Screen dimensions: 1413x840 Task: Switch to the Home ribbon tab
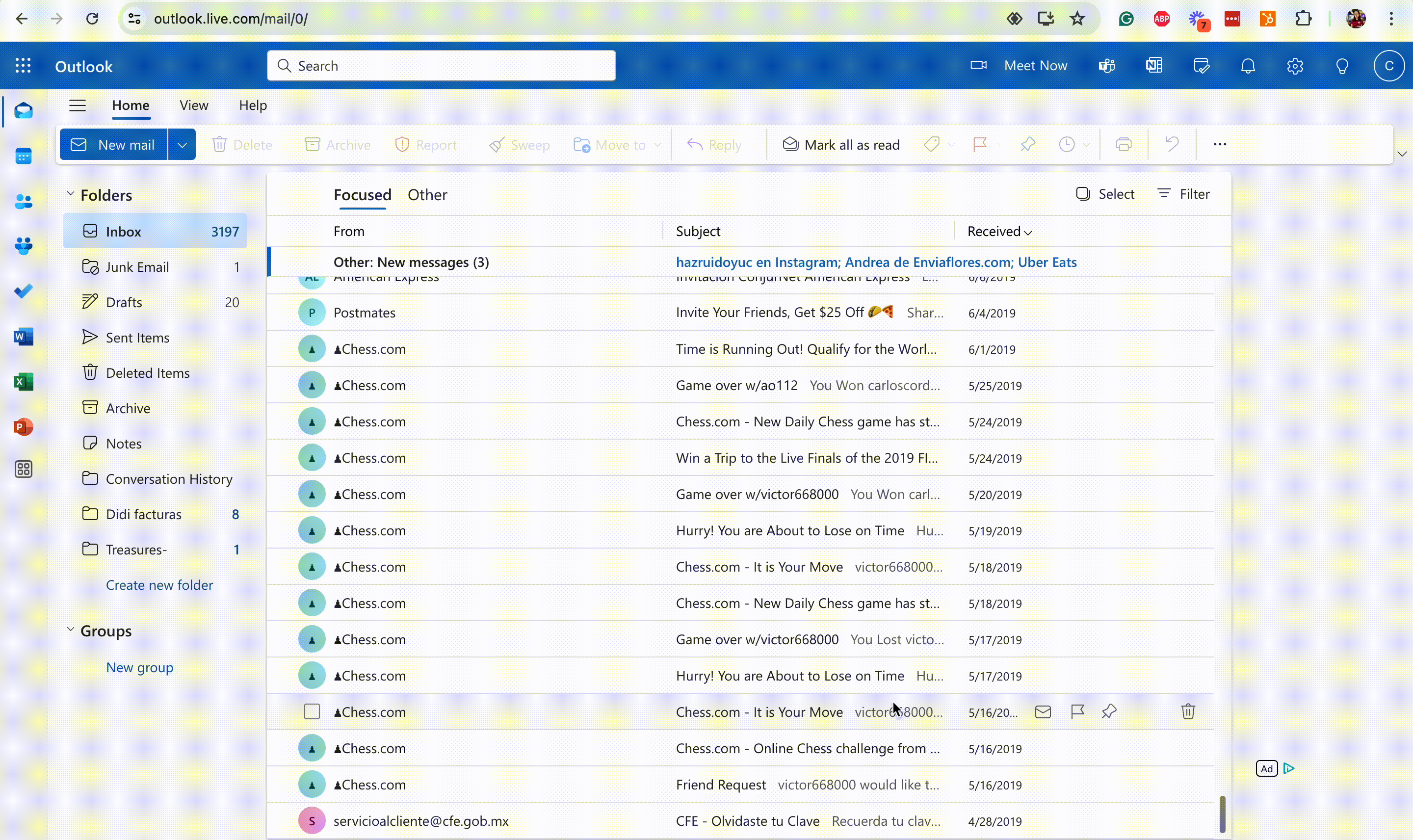[x=131, y=105]
